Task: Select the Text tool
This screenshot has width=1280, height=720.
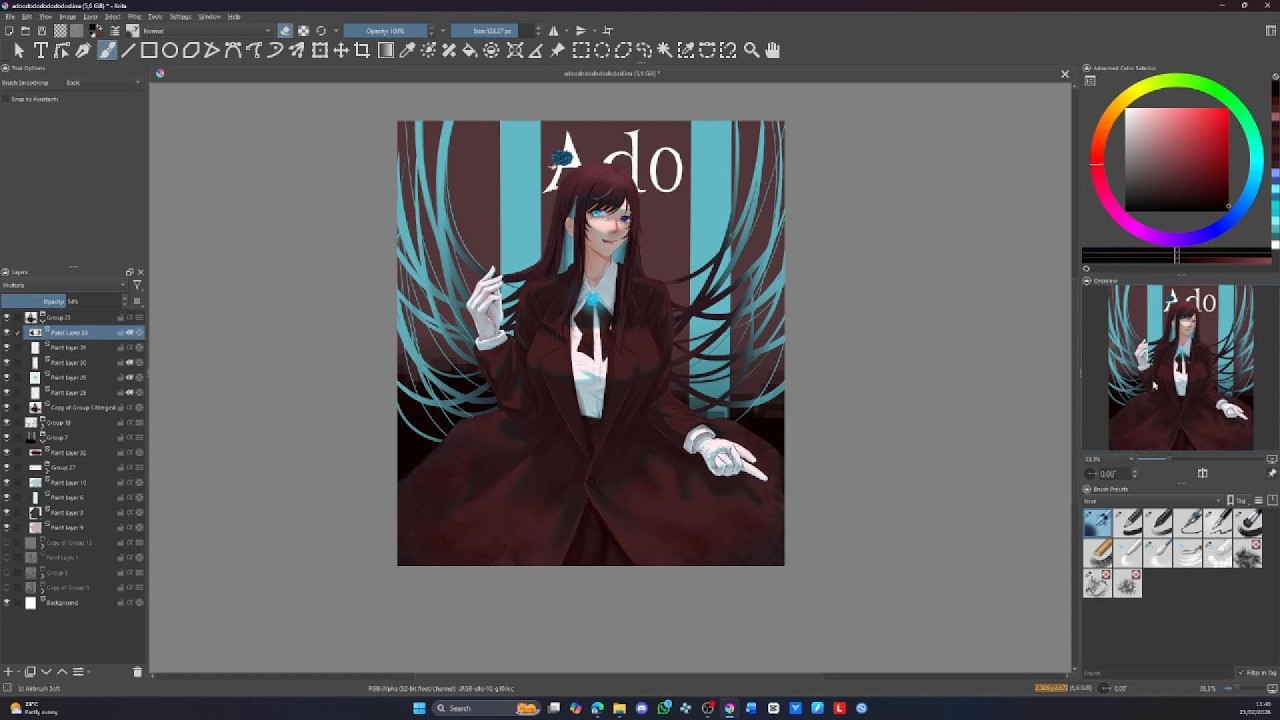Action: 41,50
